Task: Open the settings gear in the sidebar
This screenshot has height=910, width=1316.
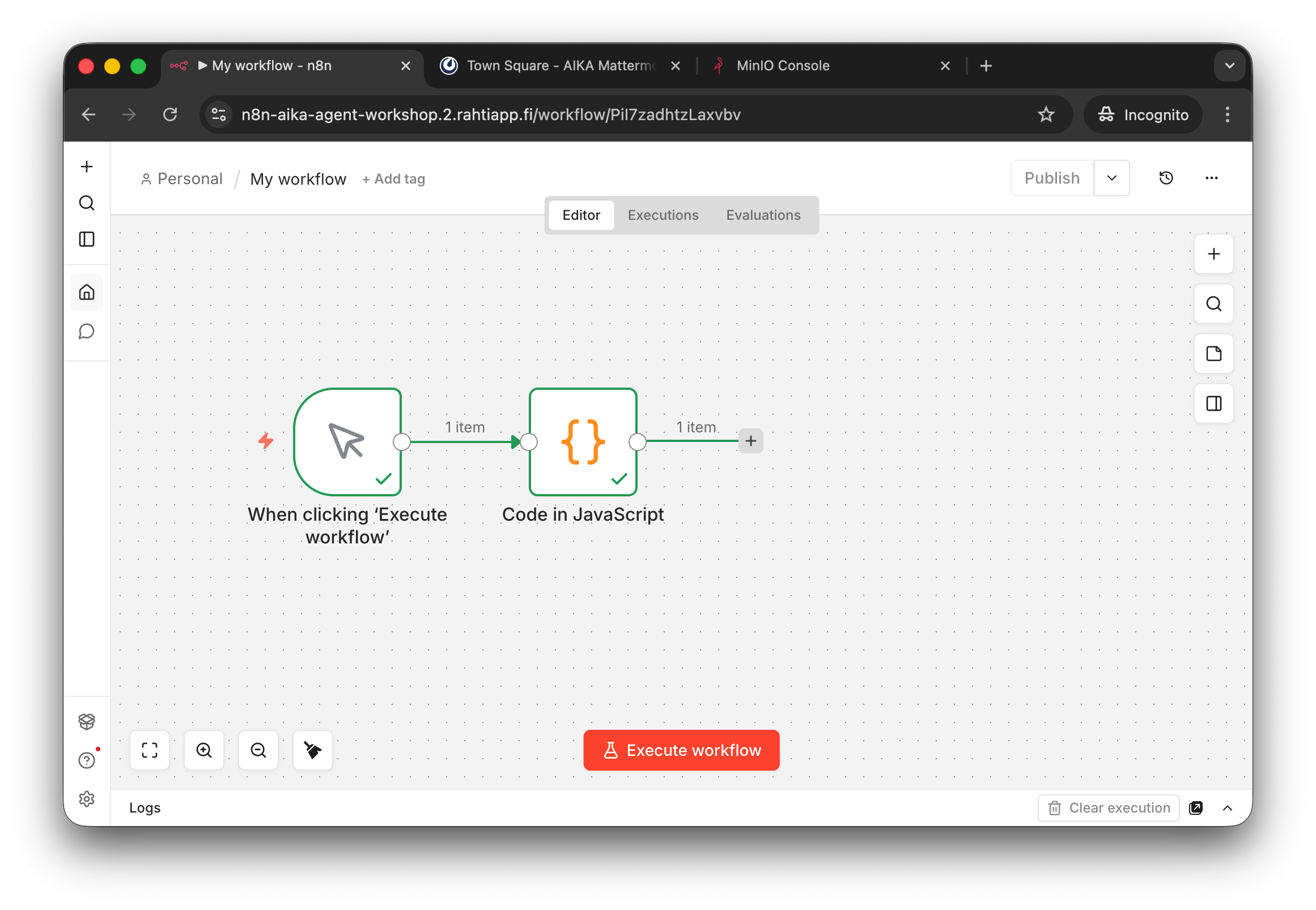Action: (87, 799)
